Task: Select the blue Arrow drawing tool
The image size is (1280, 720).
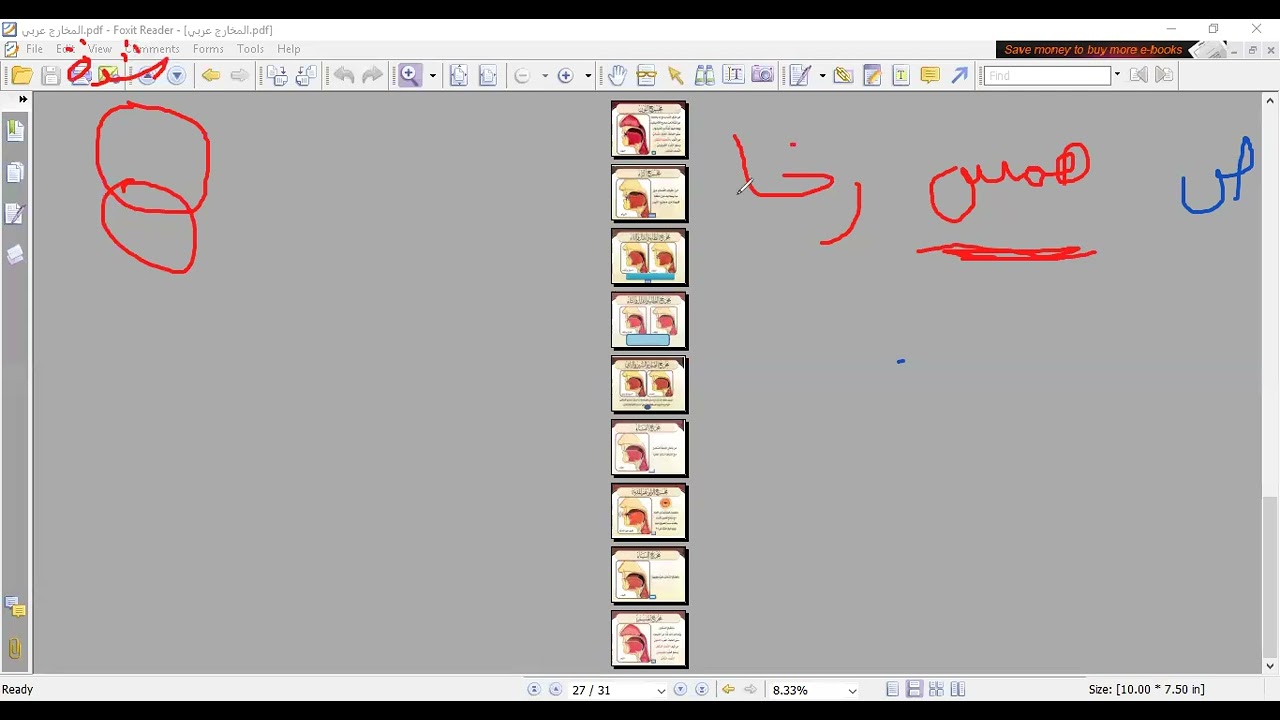Action: pyautogui.click(x=959, y=76)
